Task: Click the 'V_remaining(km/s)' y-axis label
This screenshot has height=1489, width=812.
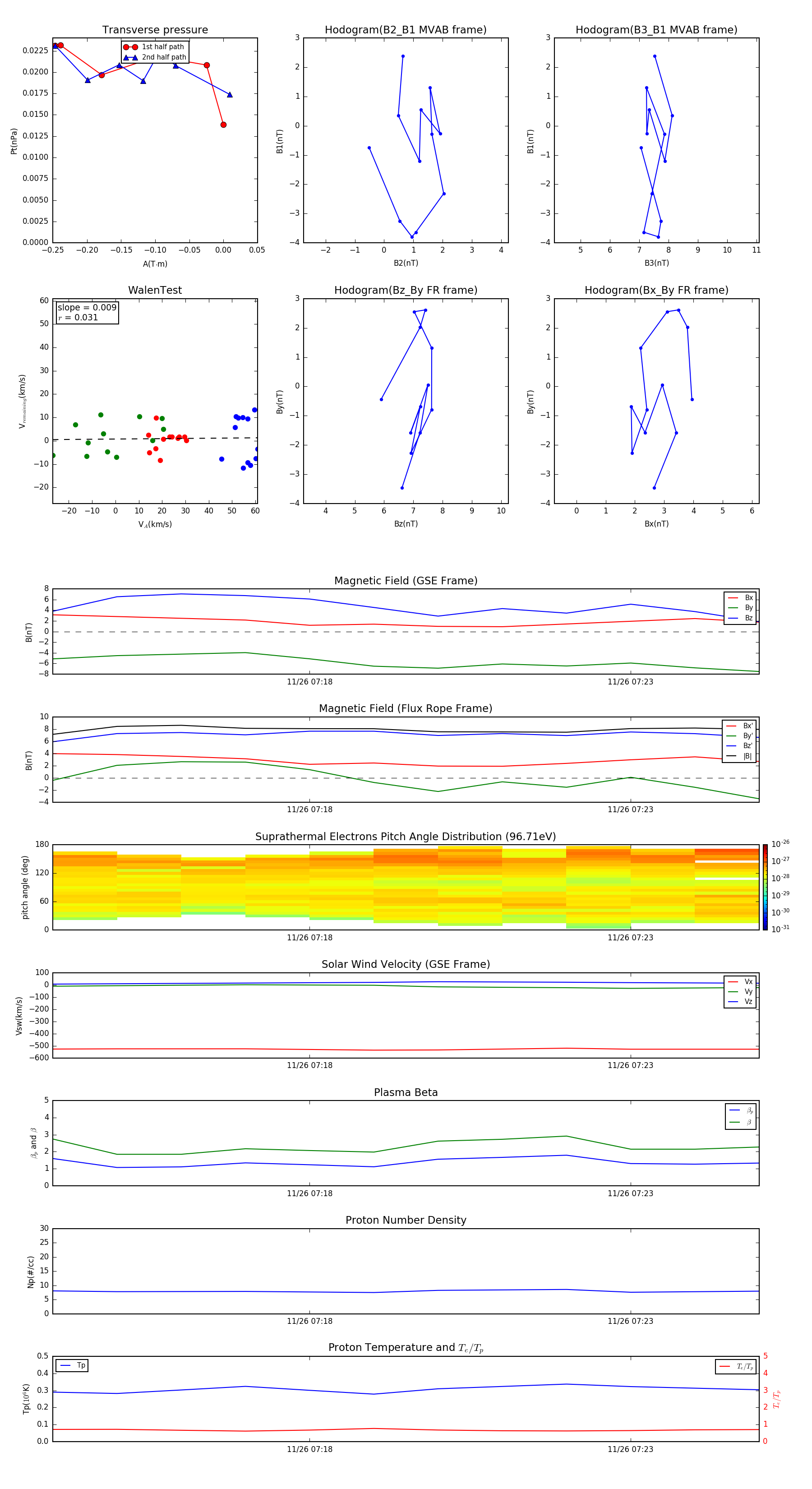Action: [22, 401]
